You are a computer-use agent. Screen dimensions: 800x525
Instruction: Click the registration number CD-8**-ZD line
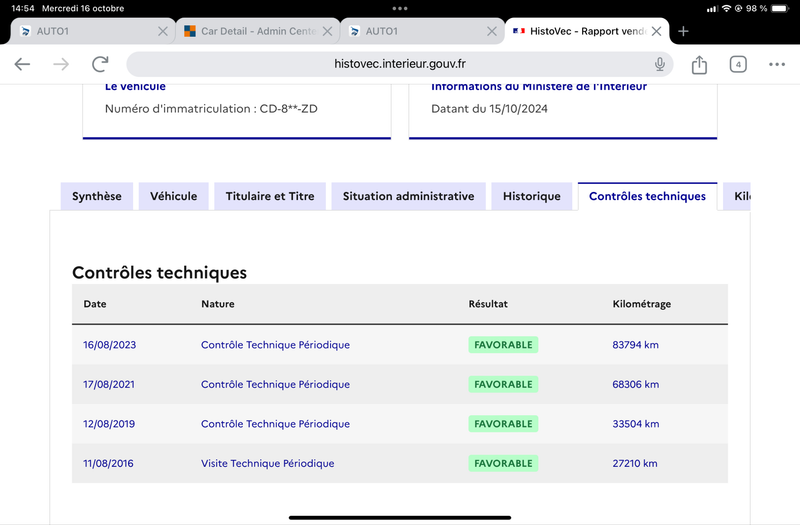[x=211, y=109]
